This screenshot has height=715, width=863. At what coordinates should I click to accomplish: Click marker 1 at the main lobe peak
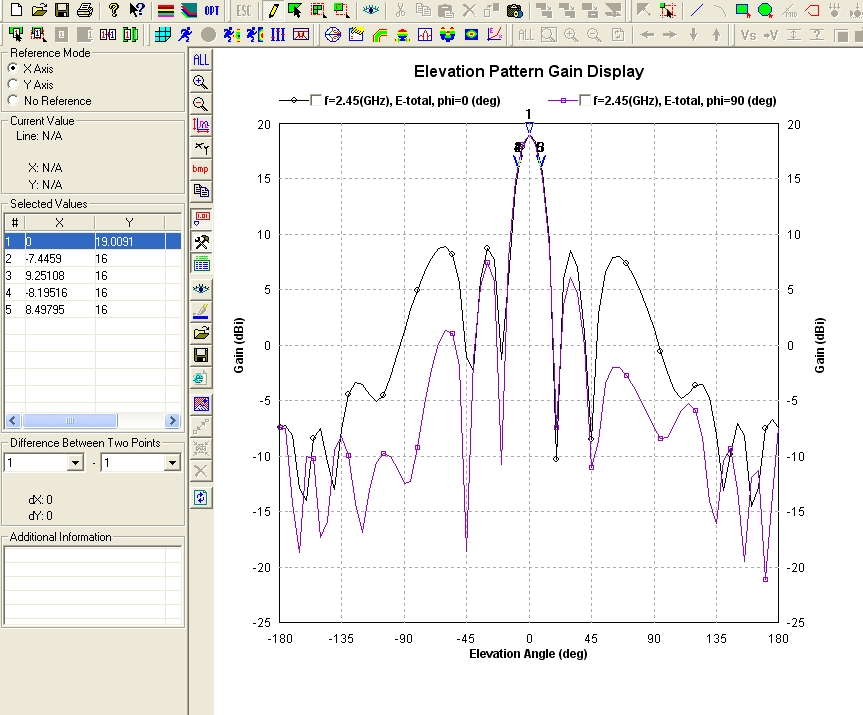[529, 125]
